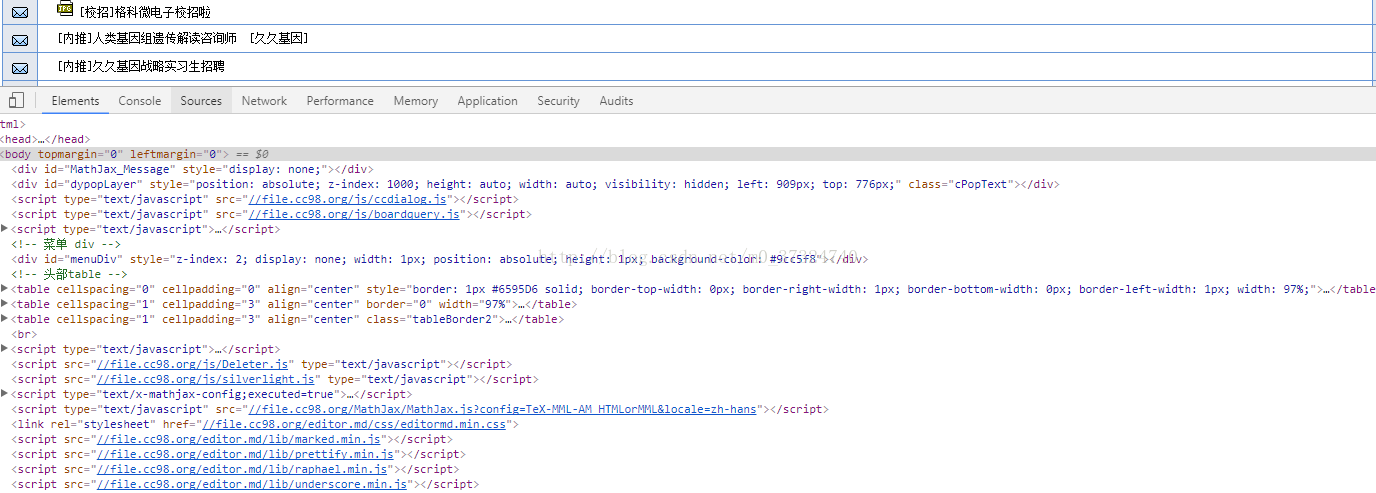Expand the text/x-mathjax-config script node
This screenshot has width=1376, height=493.
(4, 394)
